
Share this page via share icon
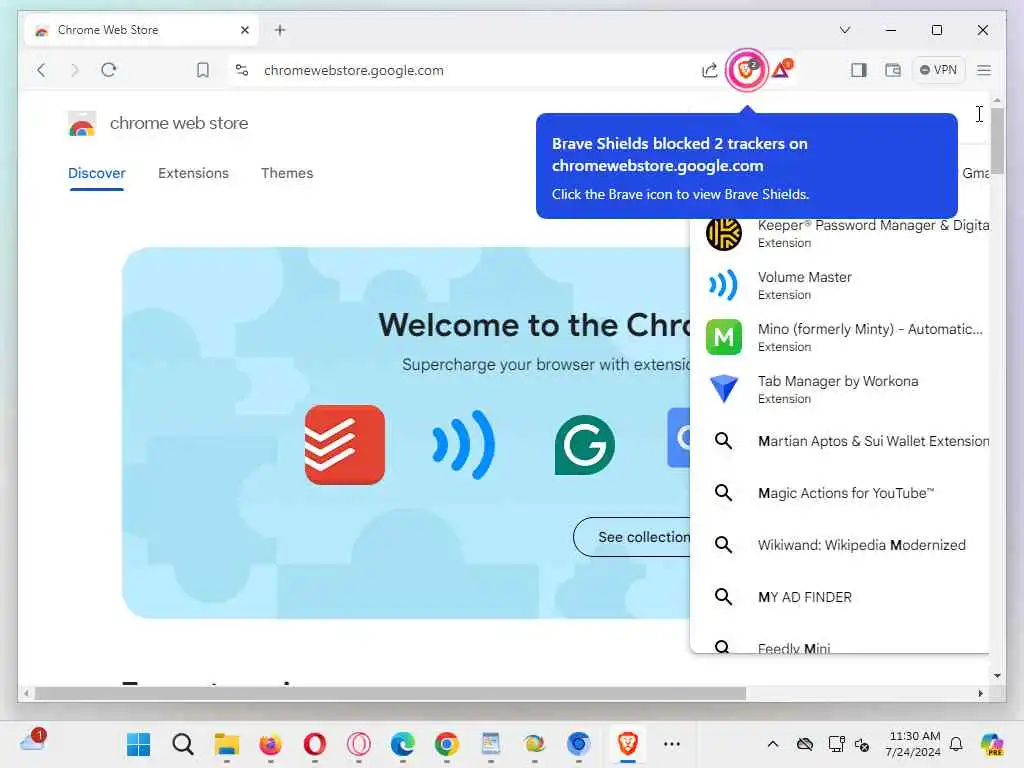pos(710,70)
